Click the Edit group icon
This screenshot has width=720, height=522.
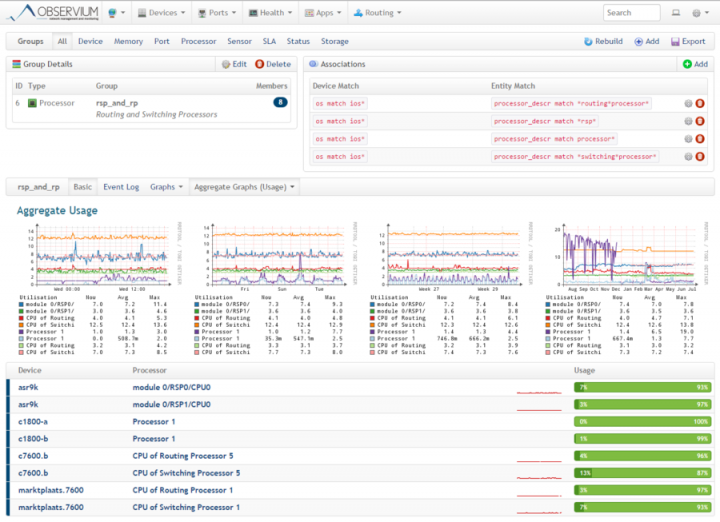tap(226, 64)
